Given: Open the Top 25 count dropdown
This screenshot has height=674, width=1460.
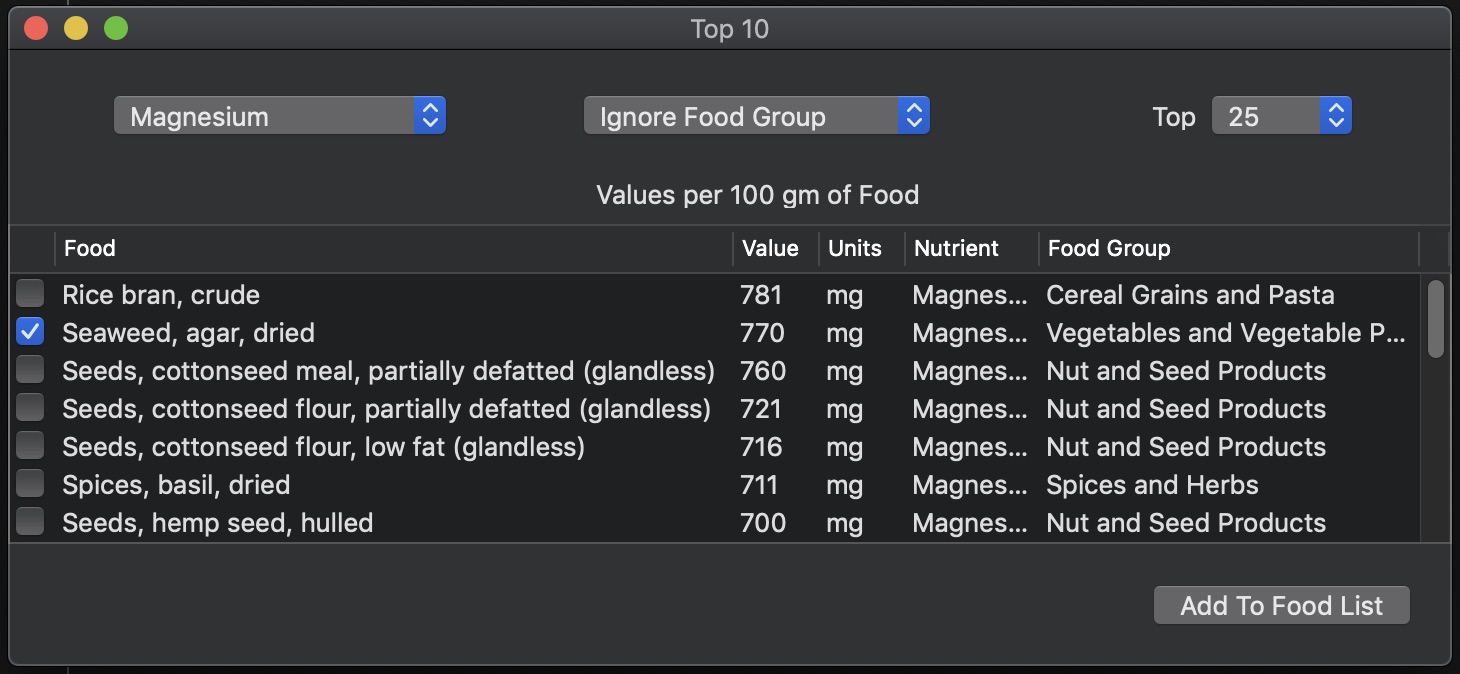Looking at the screenshot, I should (x=1281, y=116).
